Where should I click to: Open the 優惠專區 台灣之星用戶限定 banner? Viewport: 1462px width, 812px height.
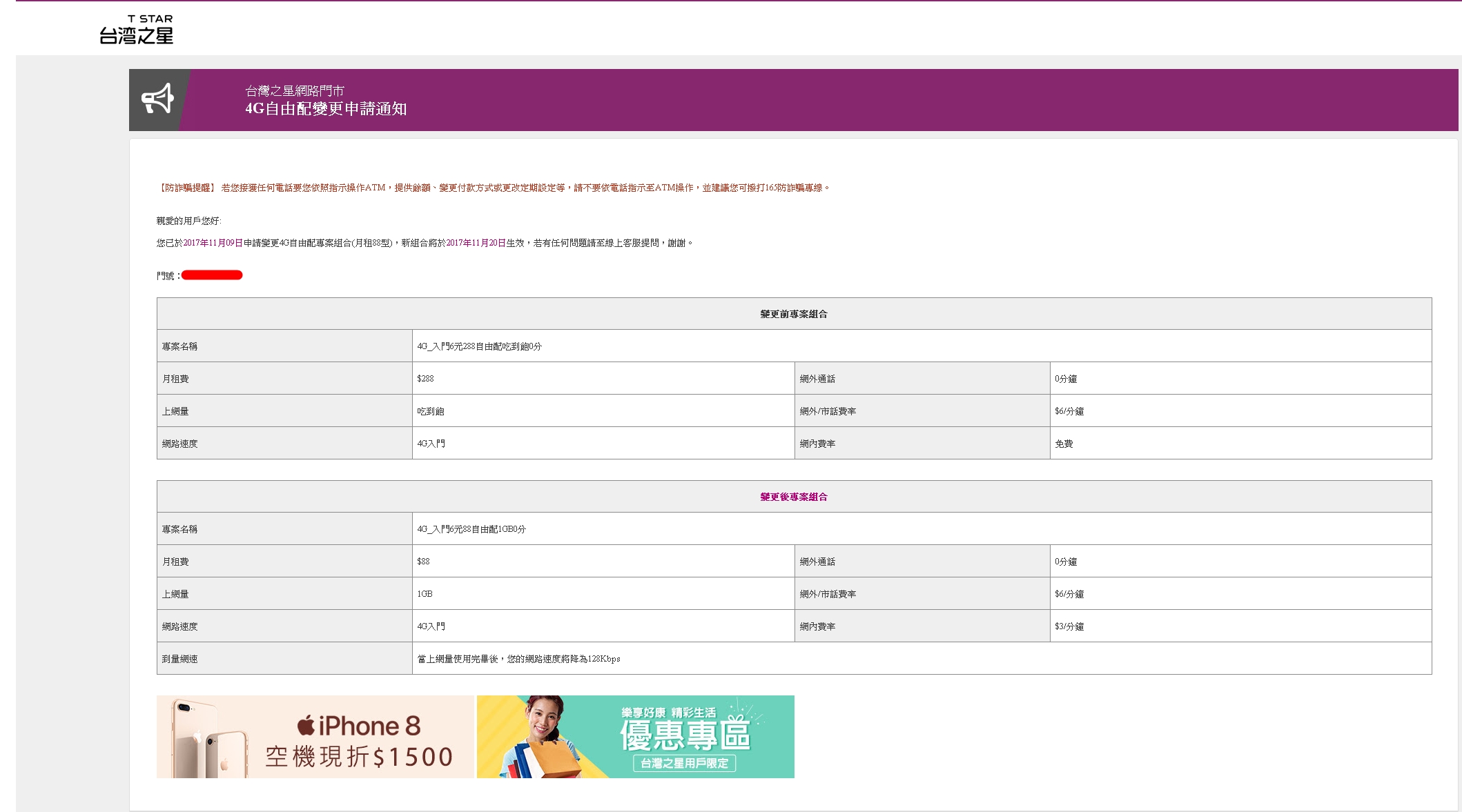636,737
